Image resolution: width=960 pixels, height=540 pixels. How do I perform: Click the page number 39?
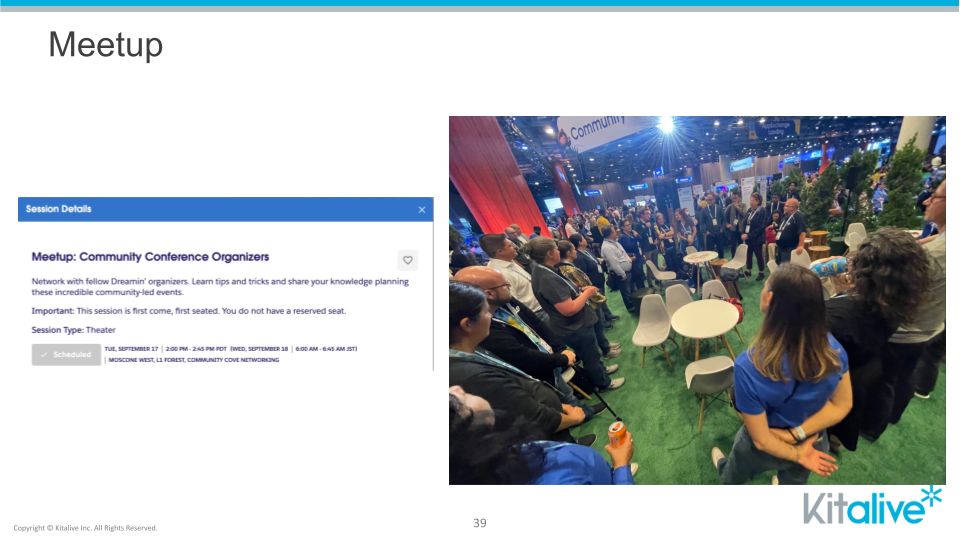click(480, 523)
